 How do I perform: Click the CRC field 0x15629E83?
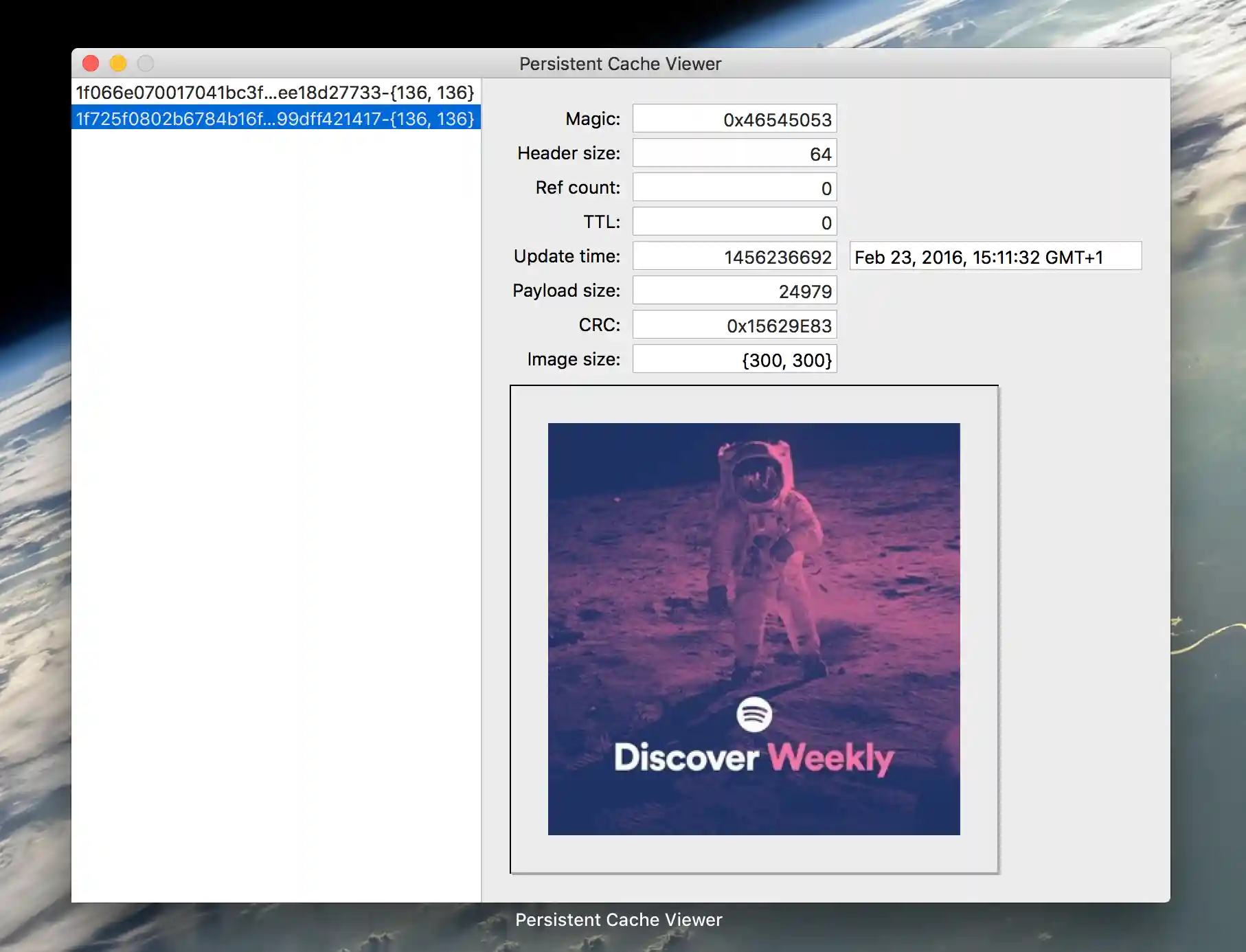tap(734, 326)
